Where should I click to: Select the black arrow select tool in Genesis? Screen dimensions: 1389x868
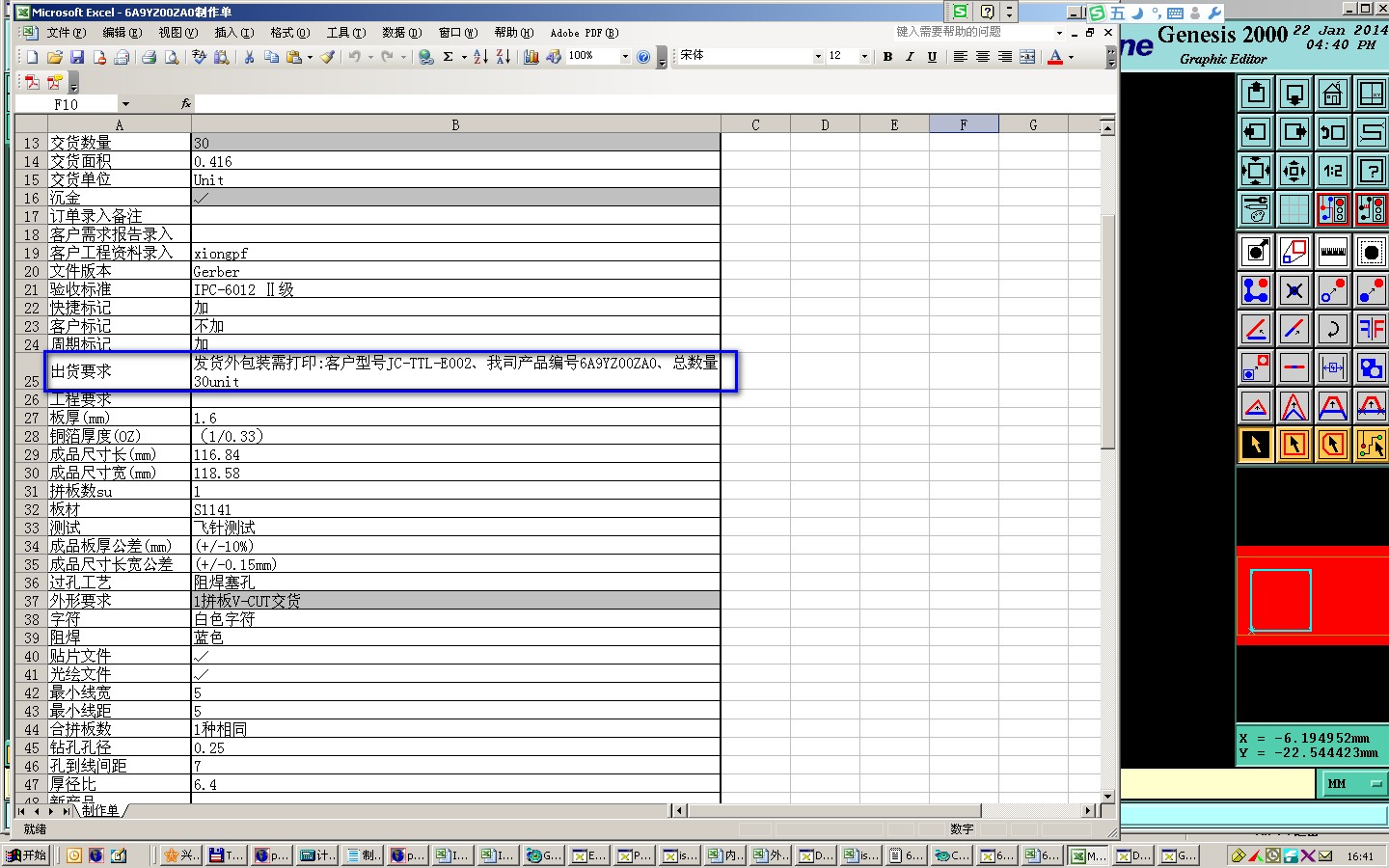(1255, 445)
